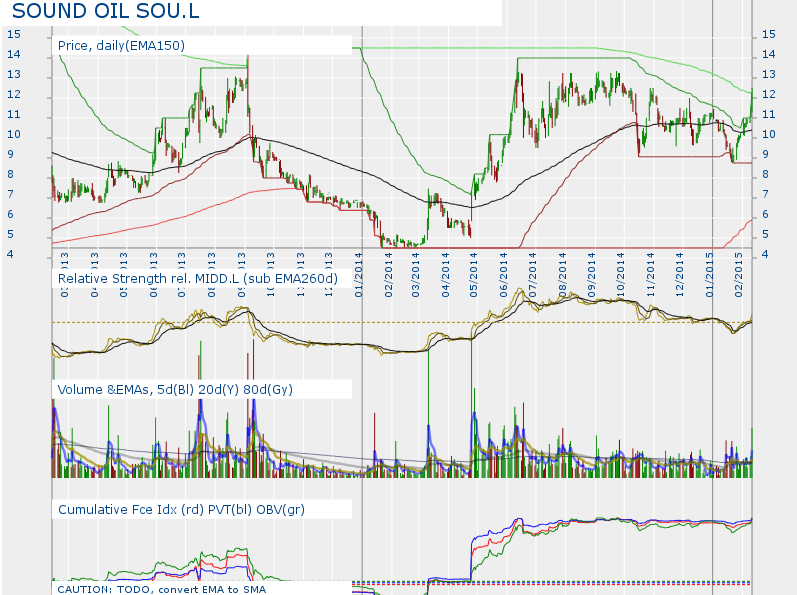Select the 12/2014 date axis label
Viewport: 797px width, 595px height.
[x=680, y=275]
